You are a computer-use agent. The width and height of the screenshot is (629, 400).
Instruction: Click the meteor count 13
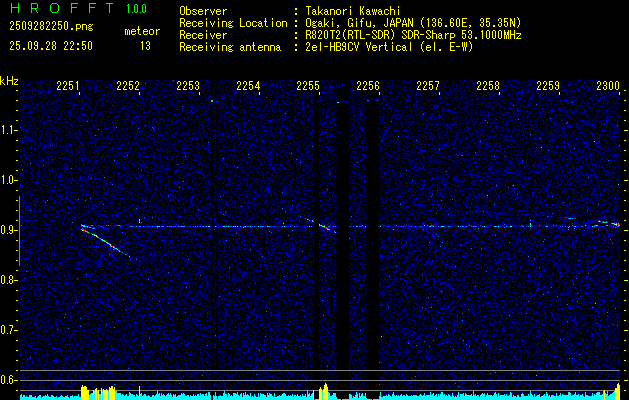point(145,46)
